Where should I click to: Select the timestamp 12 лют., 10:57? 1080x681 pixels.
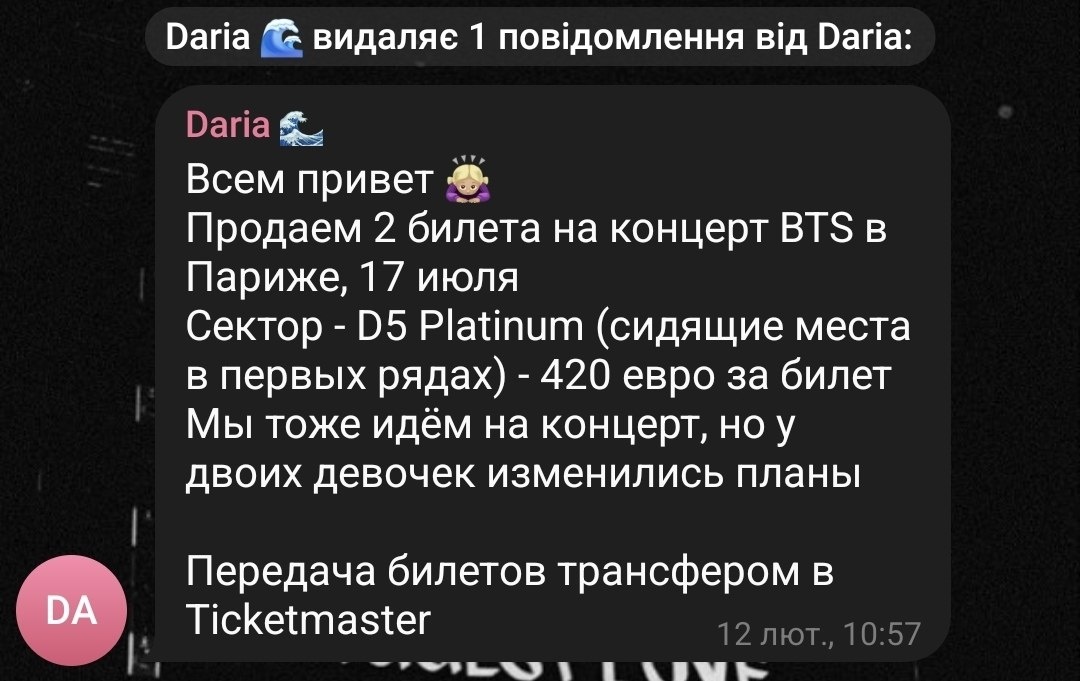point(819,633)
